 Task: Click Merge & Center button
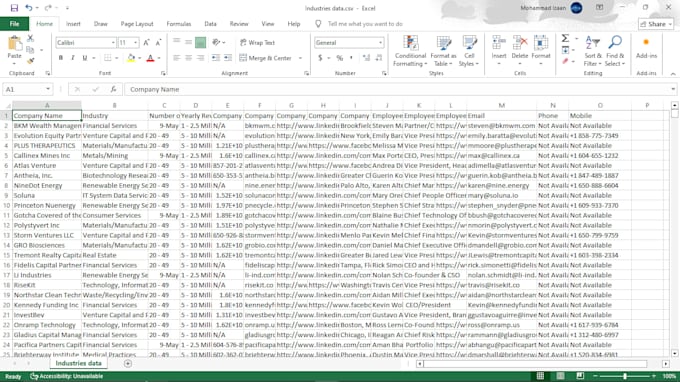coord(265,58)
